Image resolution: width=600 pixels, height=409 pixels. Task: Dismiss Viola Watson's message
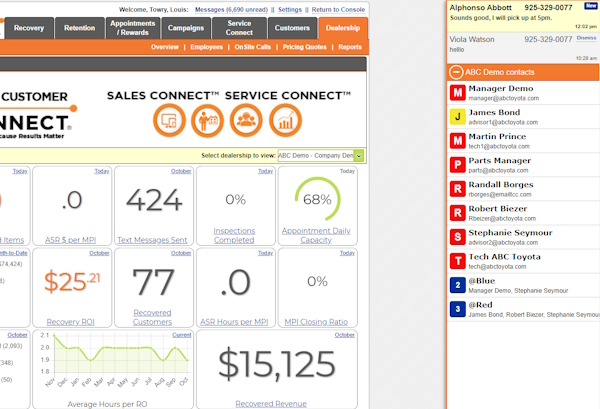pyautogui.click(x=588, y=37)
